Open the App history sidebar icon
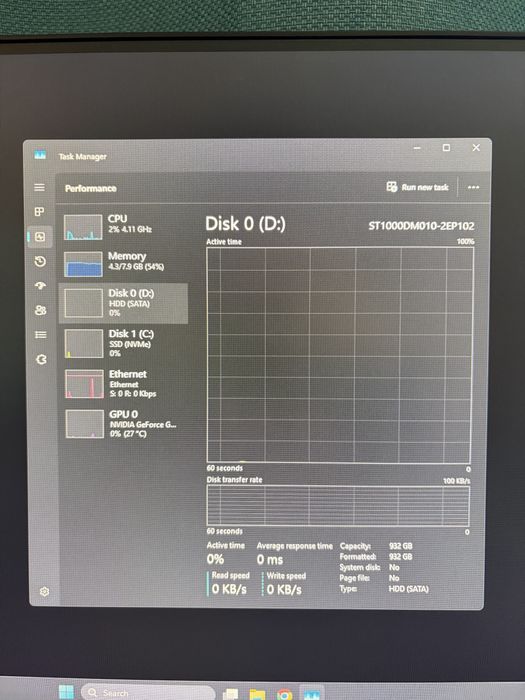 [x=40, y=261]
